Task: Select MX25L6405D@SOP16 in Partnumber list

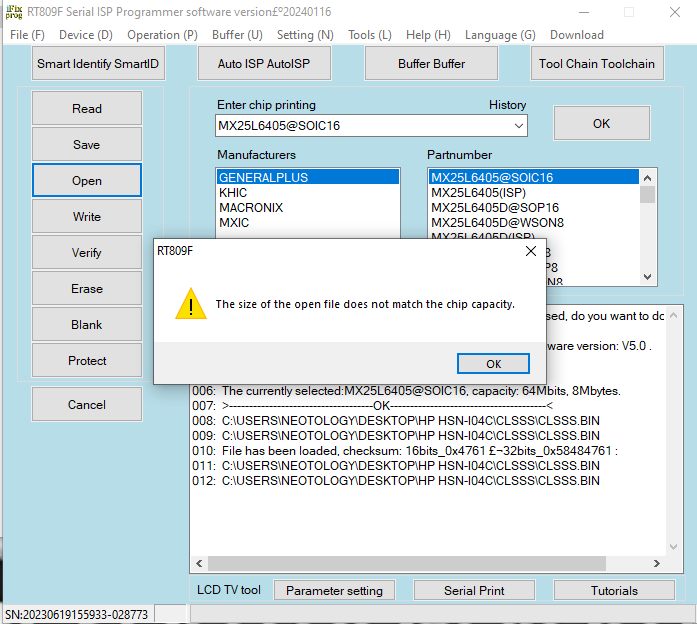Action: (494, 208)
